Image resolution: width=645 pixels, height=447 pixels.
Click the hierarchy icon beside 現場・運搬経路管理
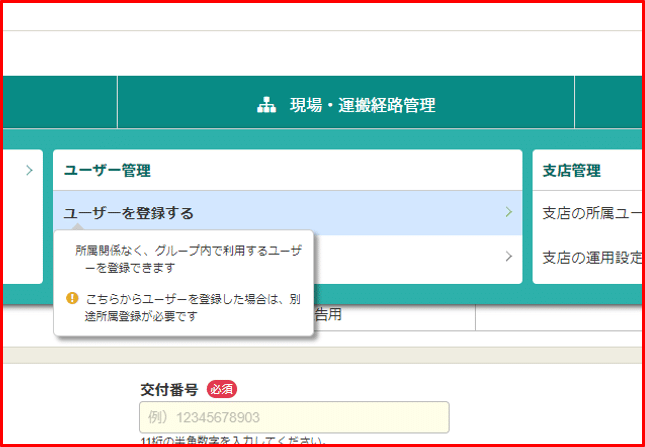click(266, 105)
